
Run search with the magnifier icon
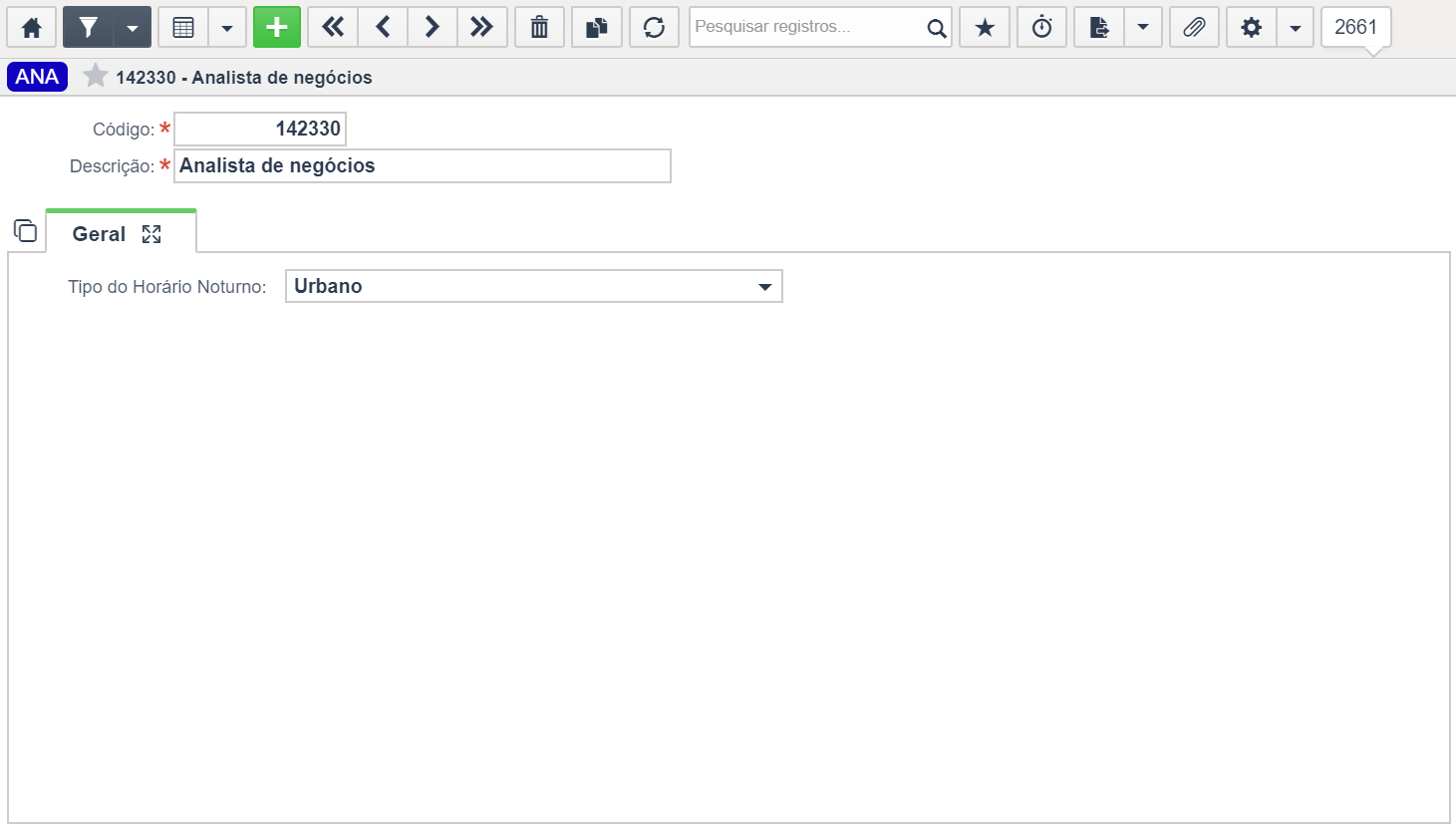click(937, 28)
